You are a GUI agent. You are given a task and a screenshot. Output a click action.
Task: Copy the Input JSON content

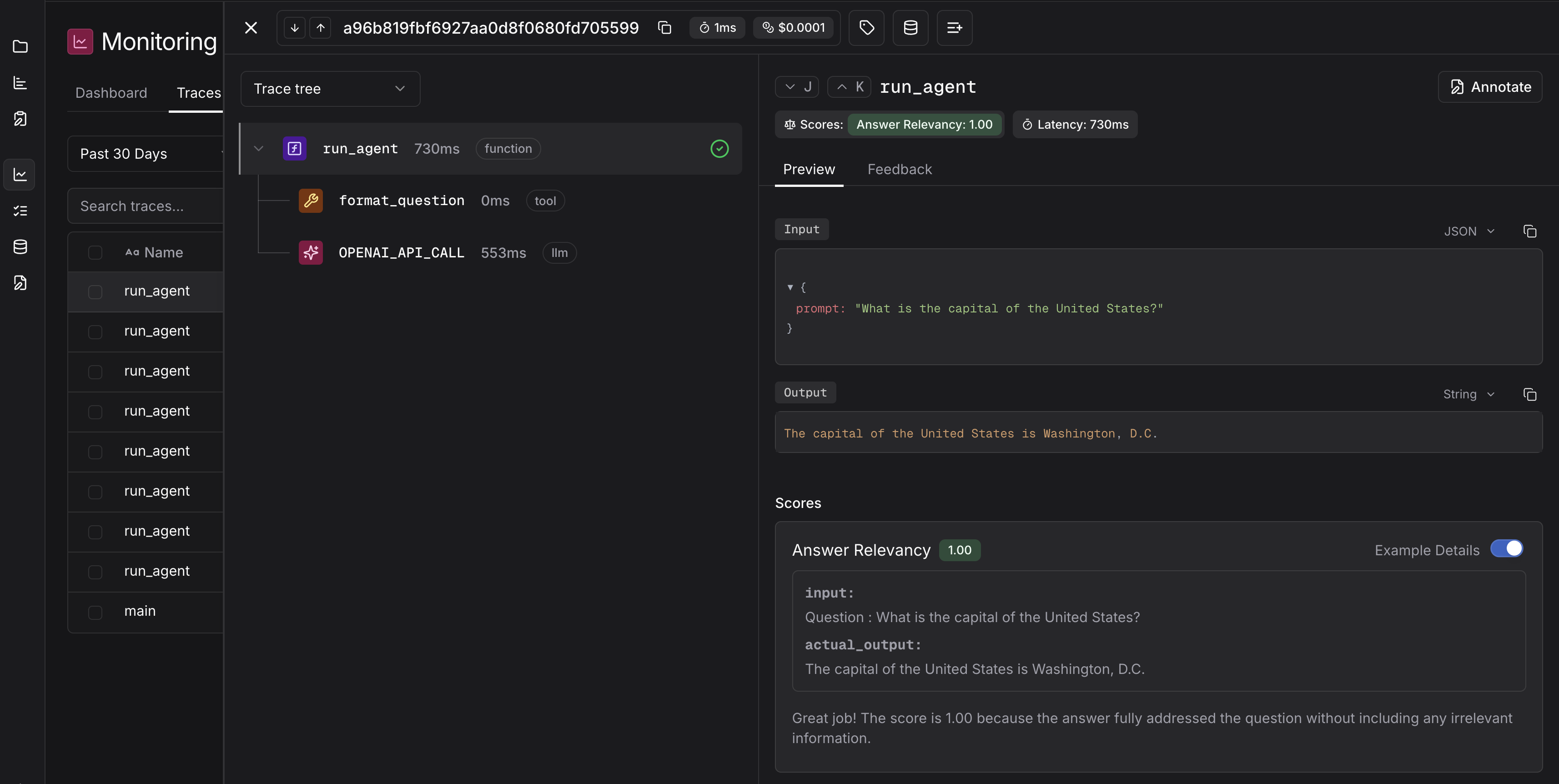click(1529, 231)
